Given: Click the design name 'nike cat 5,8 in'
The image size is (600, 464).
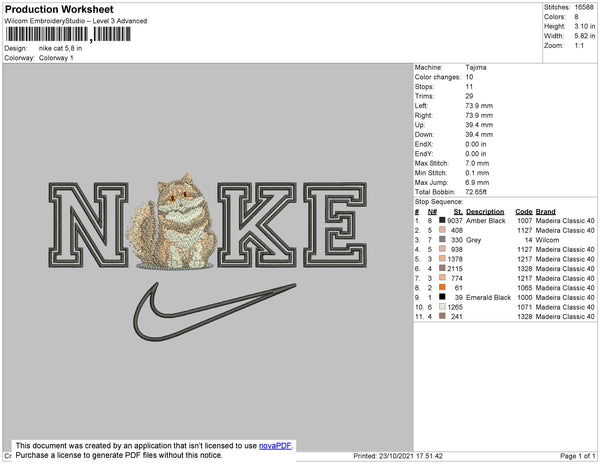Looking at the screenshot, I should point(60,48).
